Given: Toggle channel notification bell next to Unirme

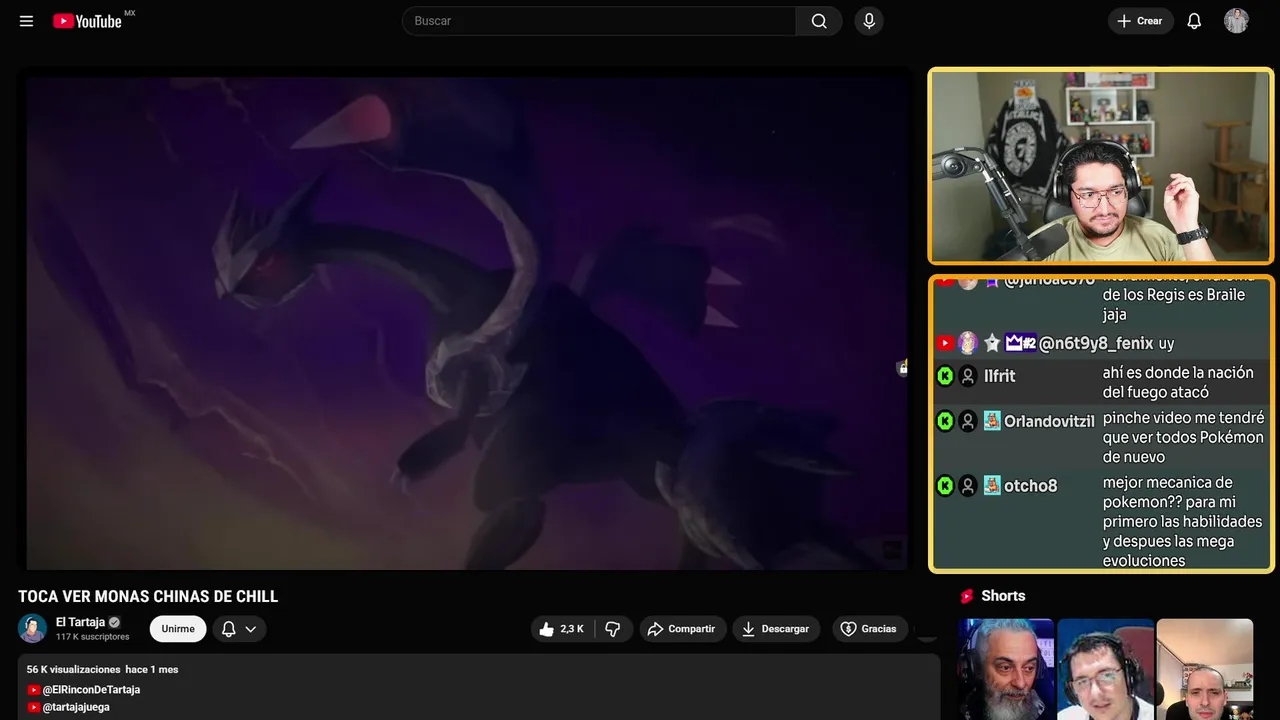Looking at the screenshot, I should click(x=229, y=629).
